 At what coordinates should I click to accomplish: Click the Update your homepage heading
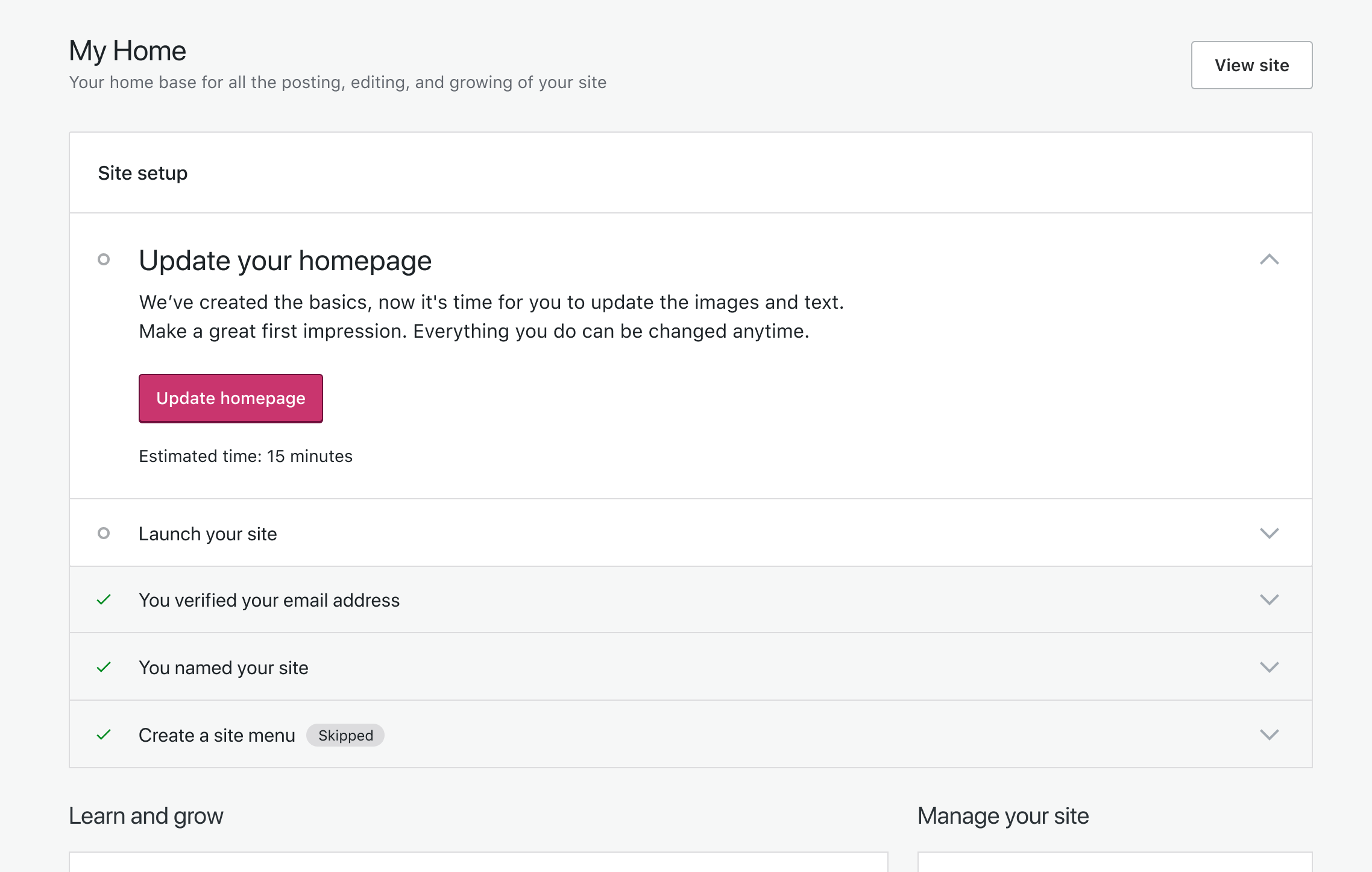coord(285,261)
